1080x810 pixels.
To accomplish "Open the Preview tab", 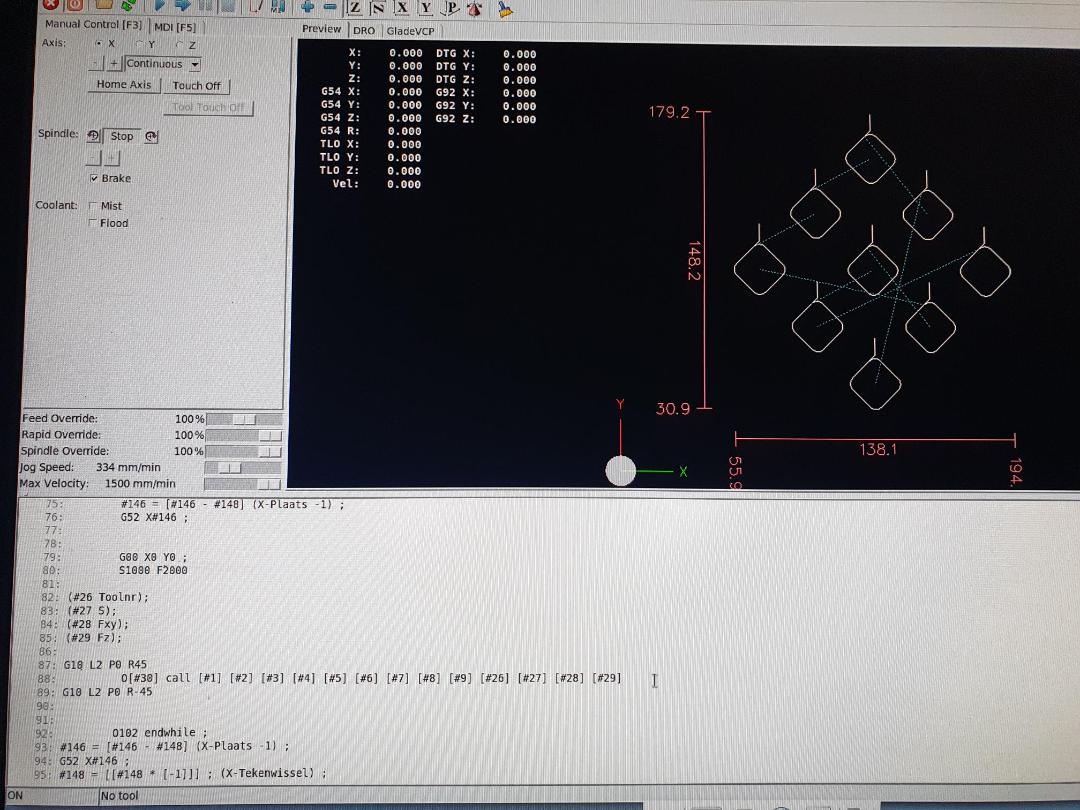I will [x=321, y=29].
